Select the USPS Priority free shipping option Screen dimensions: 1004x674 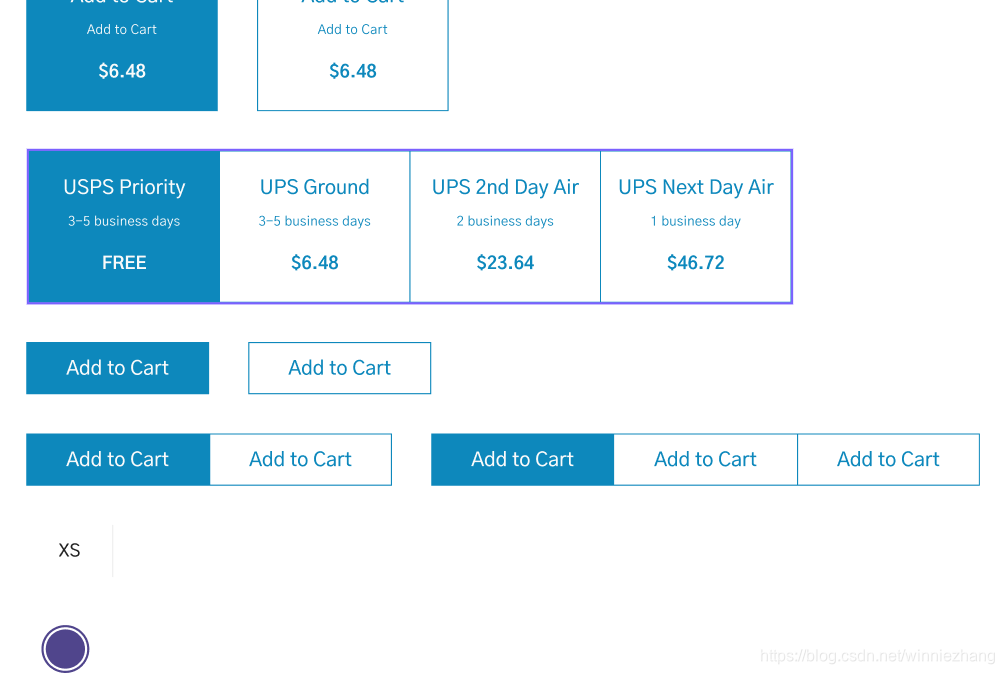tap(124, 227)
